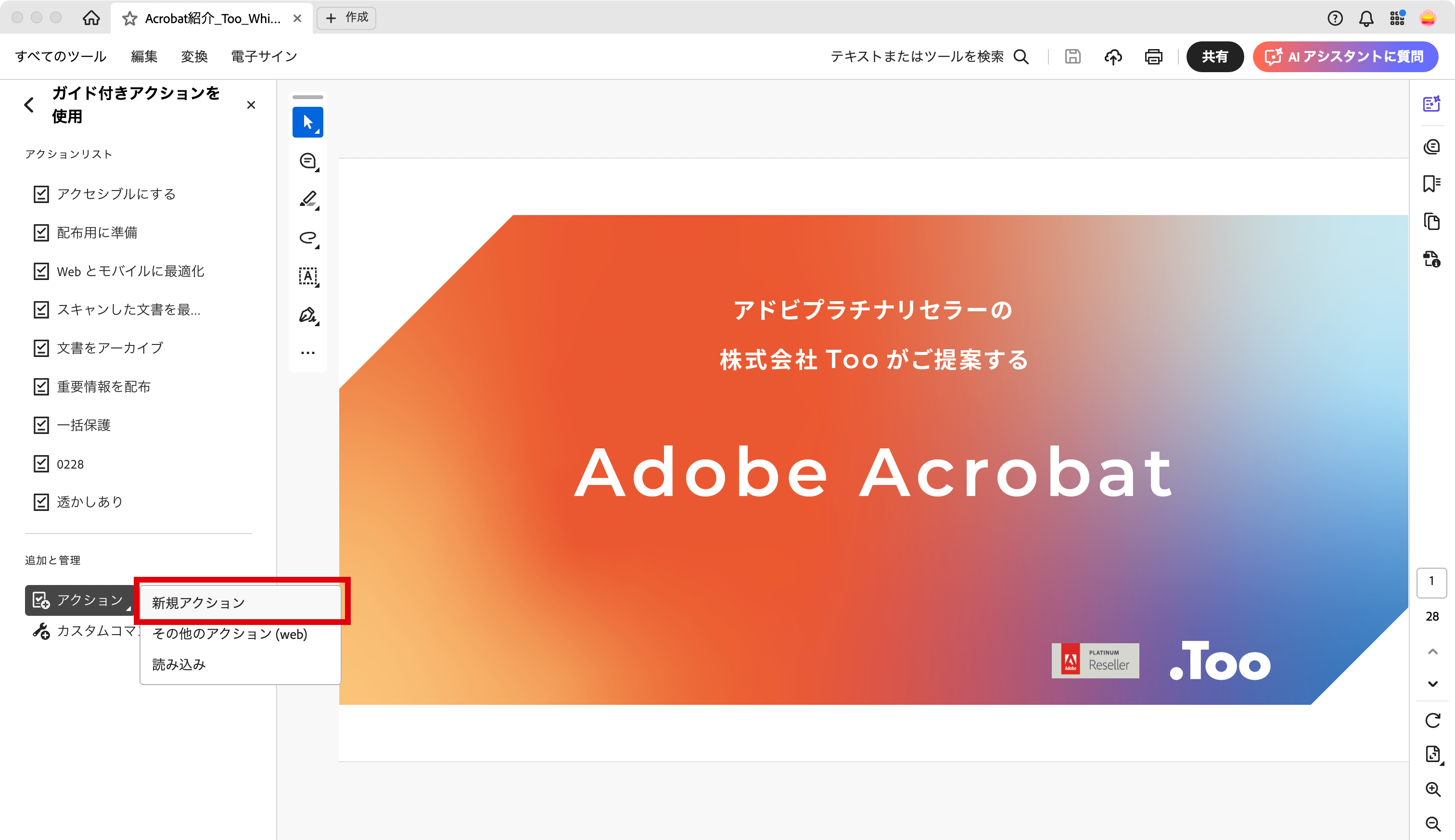This screenshot has height=840, width=1455.
Task: Select the comment note tool
Action: pos(308,161)
